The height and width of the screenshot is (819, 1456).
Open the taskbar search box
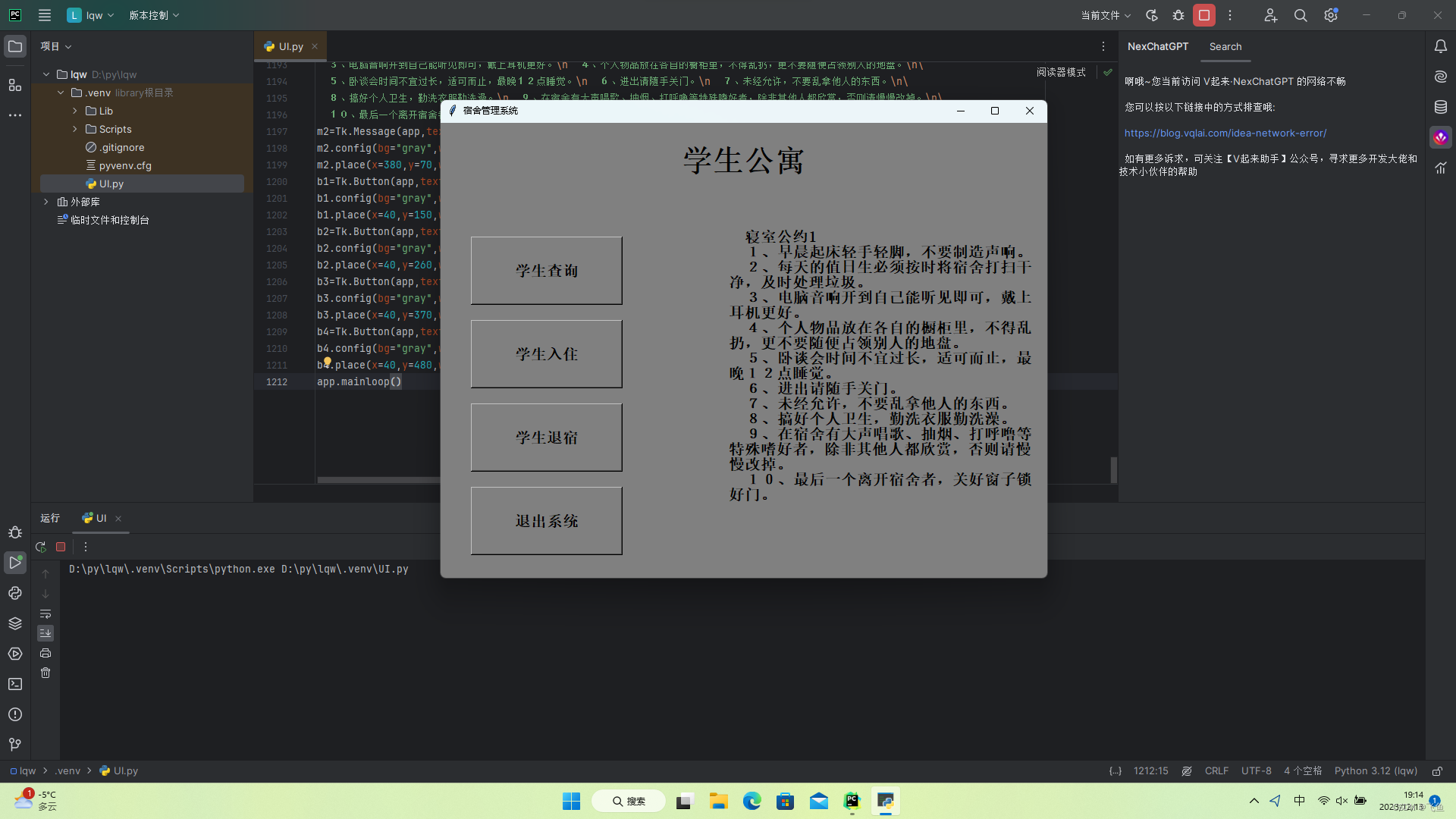(x=629, y=801)
